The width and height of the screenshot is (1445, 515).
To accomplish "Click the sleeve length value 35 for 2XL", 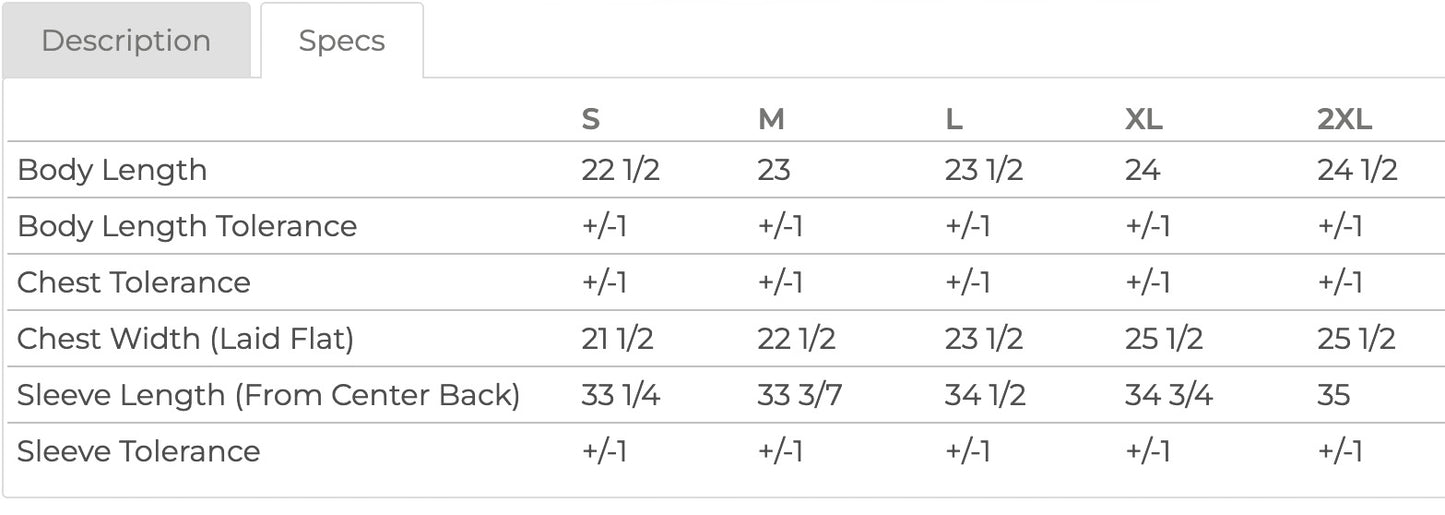I will [x=1334, y=395].
